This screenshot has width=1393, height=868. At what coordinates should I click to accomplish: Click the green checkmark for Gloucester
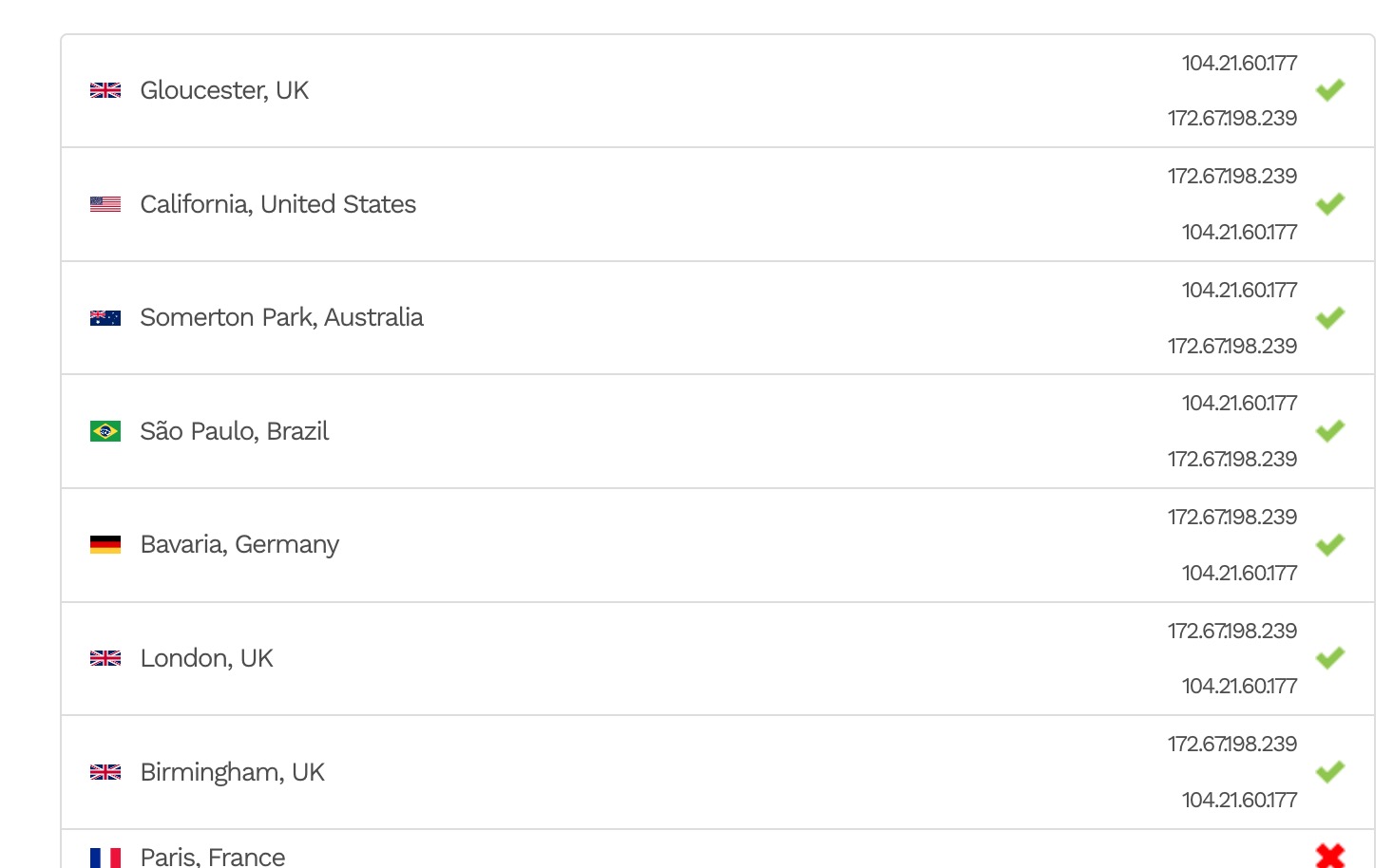1330,90
